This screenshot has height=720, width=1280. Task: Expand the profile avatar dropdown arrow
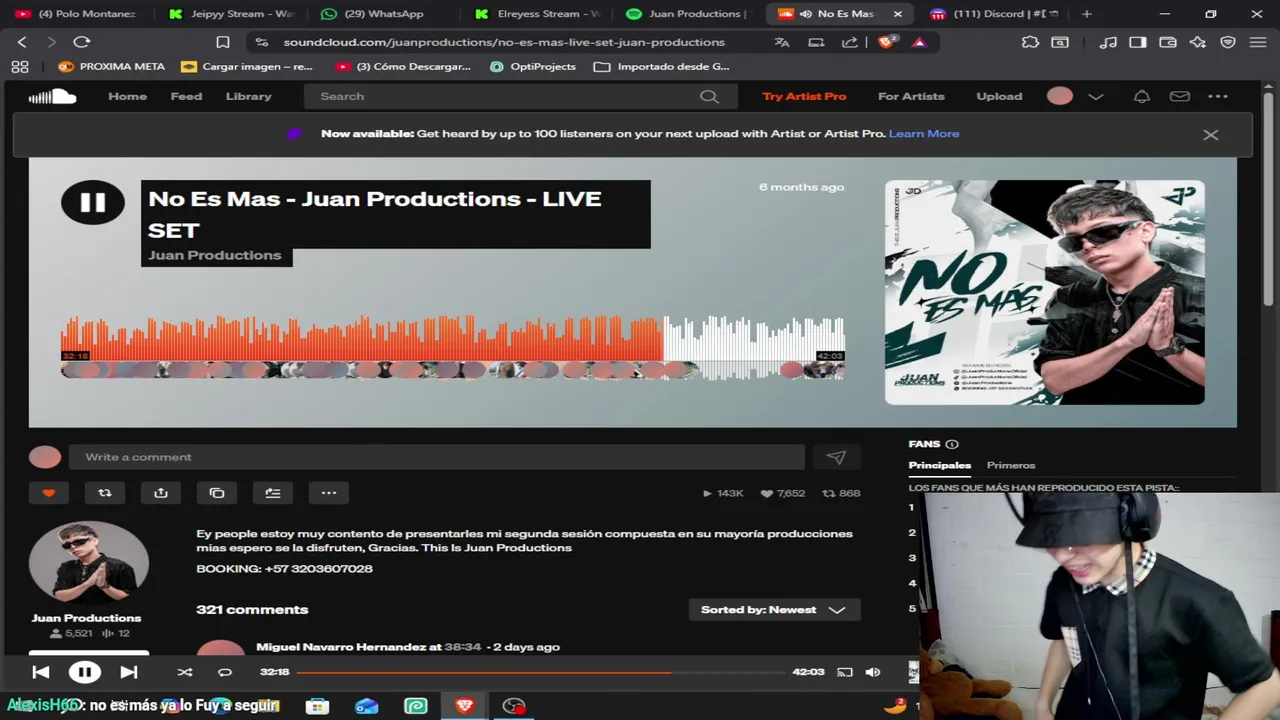(x=1096, y=97)
